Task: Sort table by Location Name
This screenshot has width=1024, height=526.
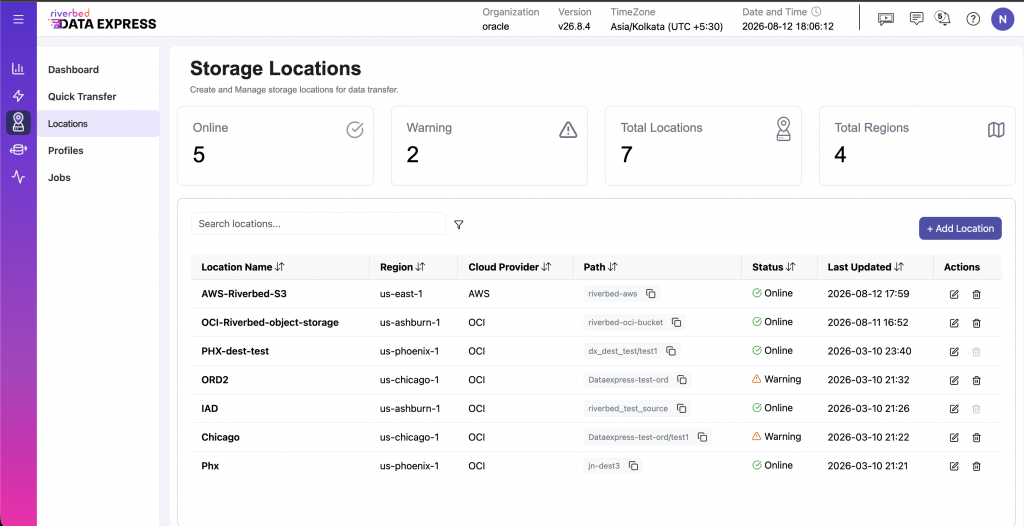Action: [x=280, y=267]
